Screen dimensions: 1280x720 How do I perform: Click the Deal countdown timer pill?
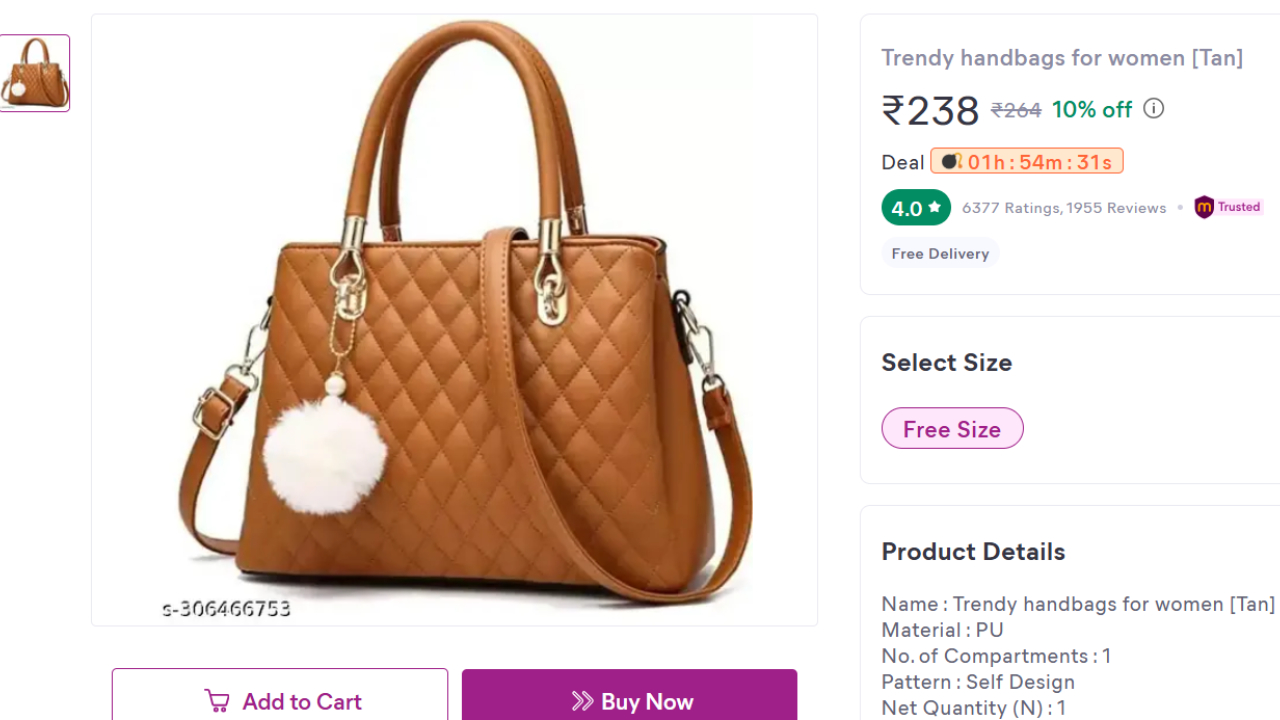1027,161
